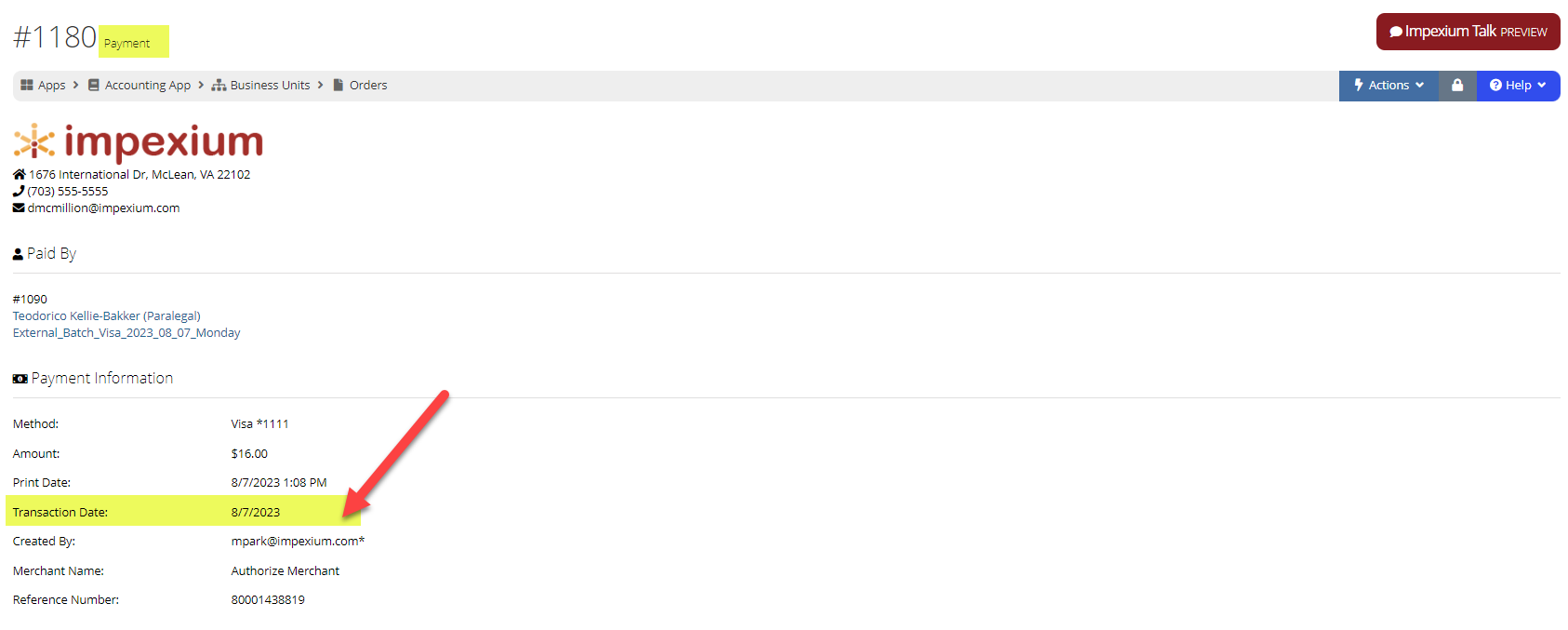Screen dimensions: 1568x630
Task: Open the Actions dropdown menu
Action: (1389, 86)
